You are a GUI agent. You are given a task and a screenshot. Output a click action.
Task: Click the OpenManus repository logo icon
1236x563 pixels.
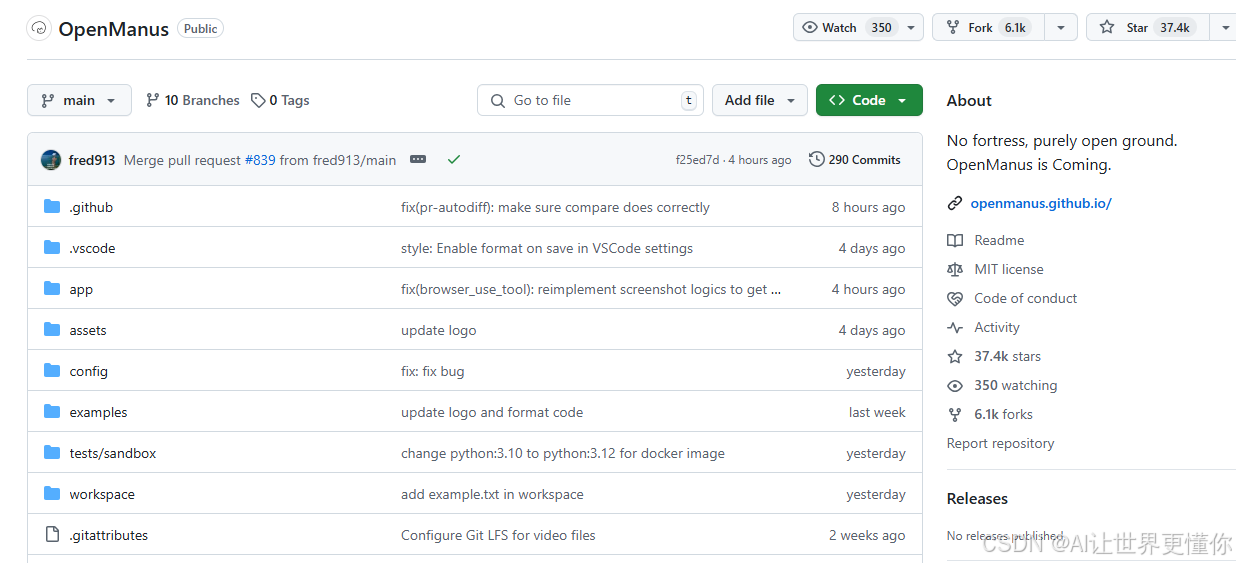(39, 28)
